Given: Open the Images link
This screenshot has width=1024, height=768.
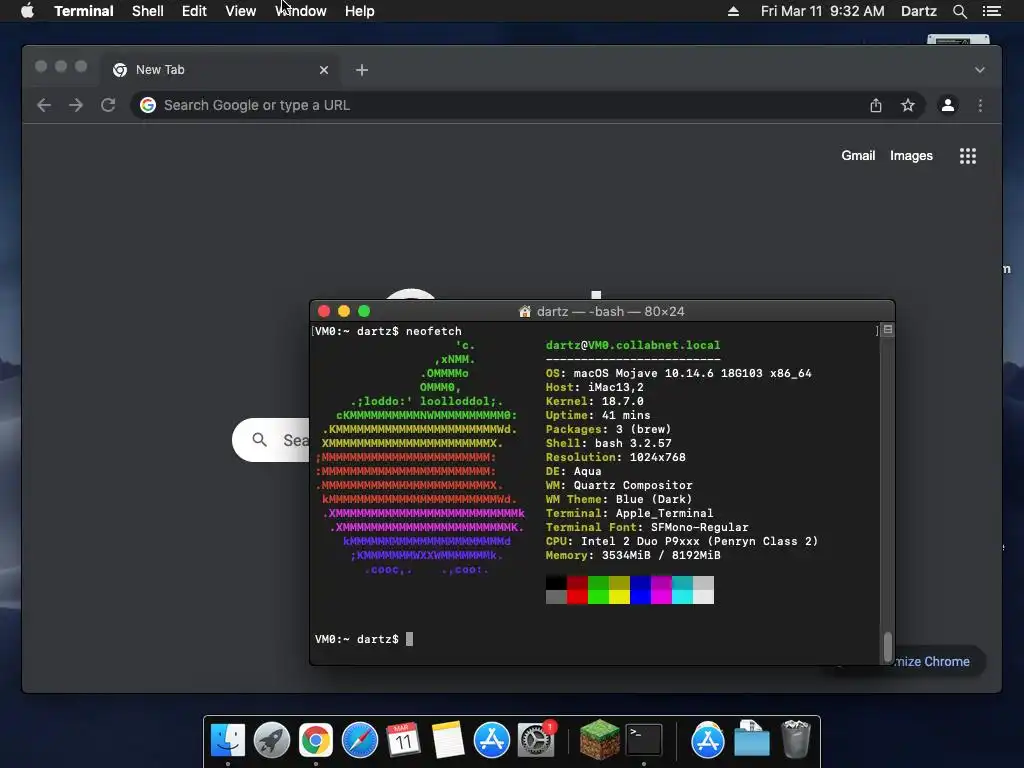Looking at the screenshot, I should [x=911, y=155].
